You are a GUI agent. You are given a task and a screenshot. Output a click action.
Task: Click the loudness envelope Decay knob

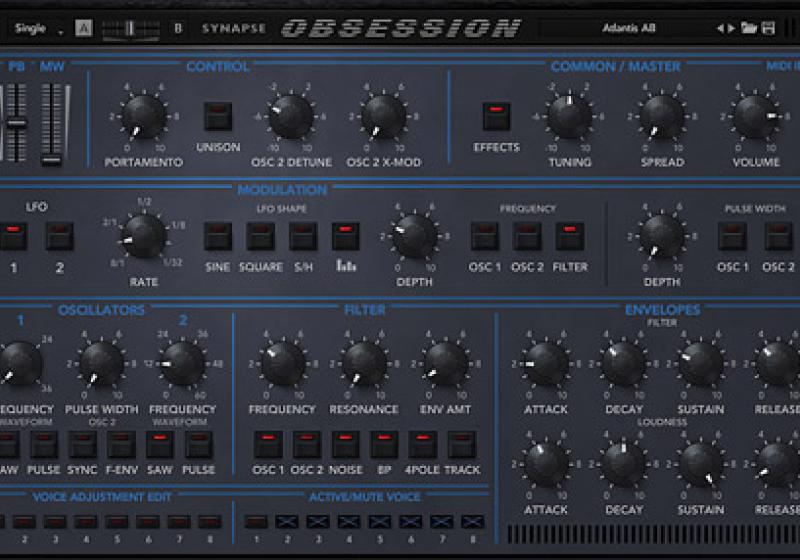[623, 464]
